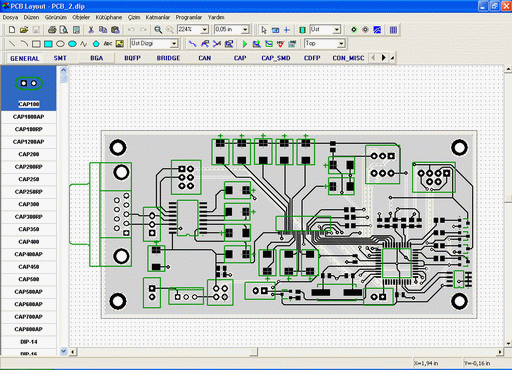Viewport: 512px width, 370px height.
Task: Click the X=1,94 in status coordinate
Action: (426, 363)
